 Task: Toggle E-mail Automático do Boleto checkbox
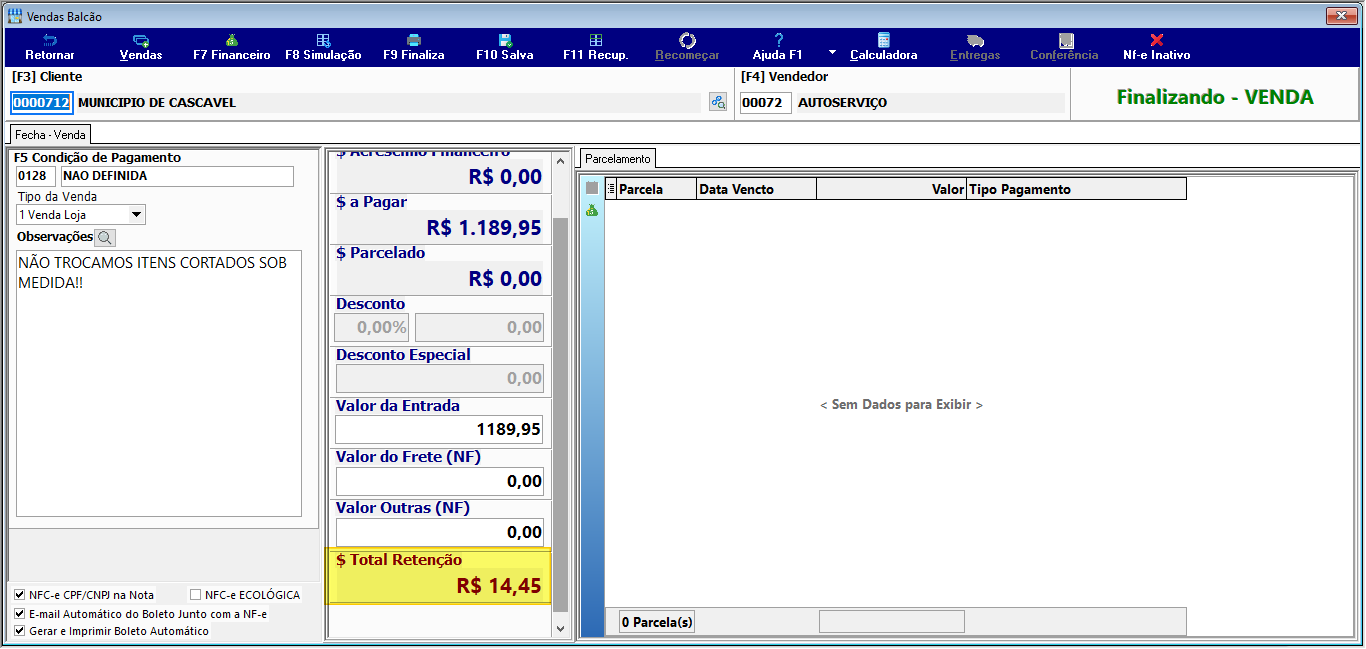20,613
